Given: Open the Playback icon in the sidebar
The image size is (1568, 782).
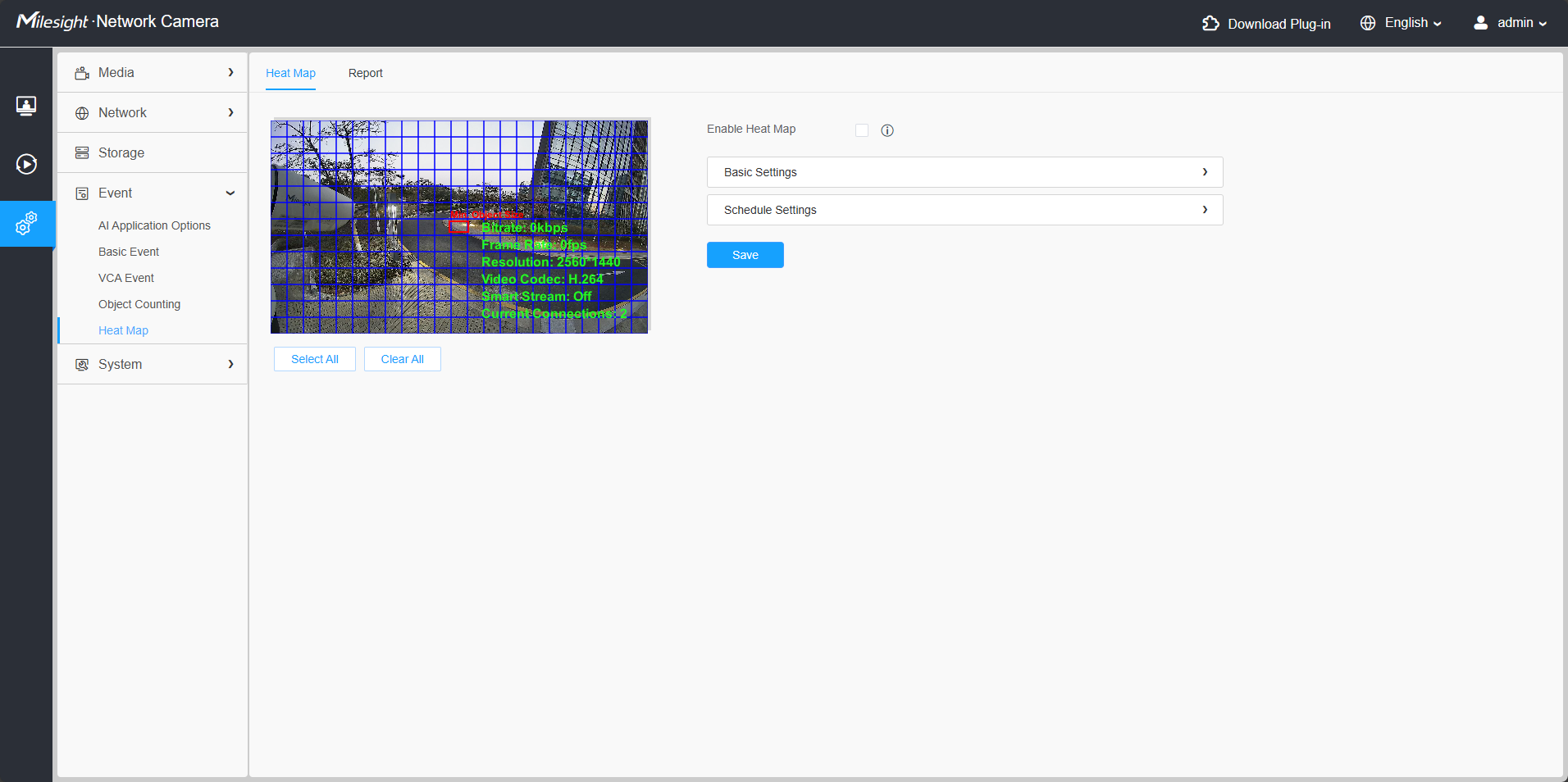Looking at the screenshot, I should (26, 164).
